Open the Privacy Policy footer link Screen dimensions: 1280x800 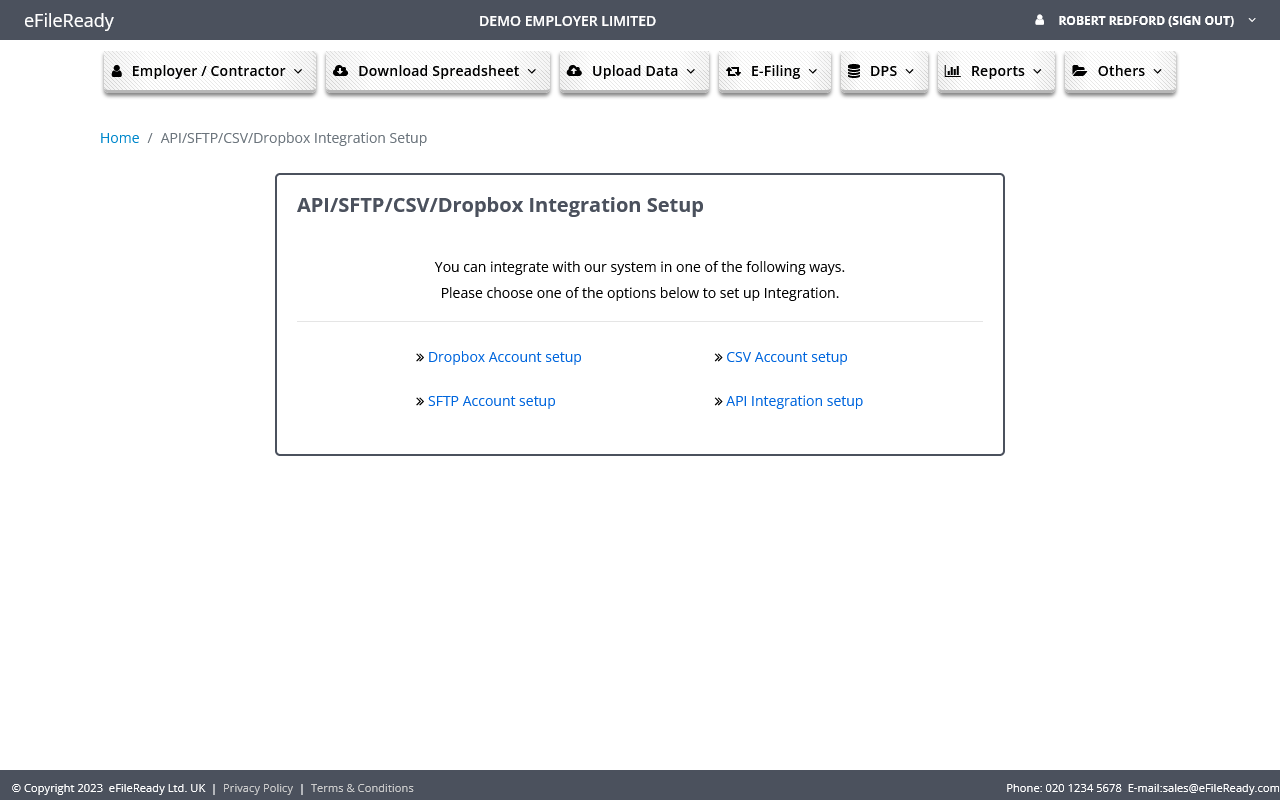(258, 788)
